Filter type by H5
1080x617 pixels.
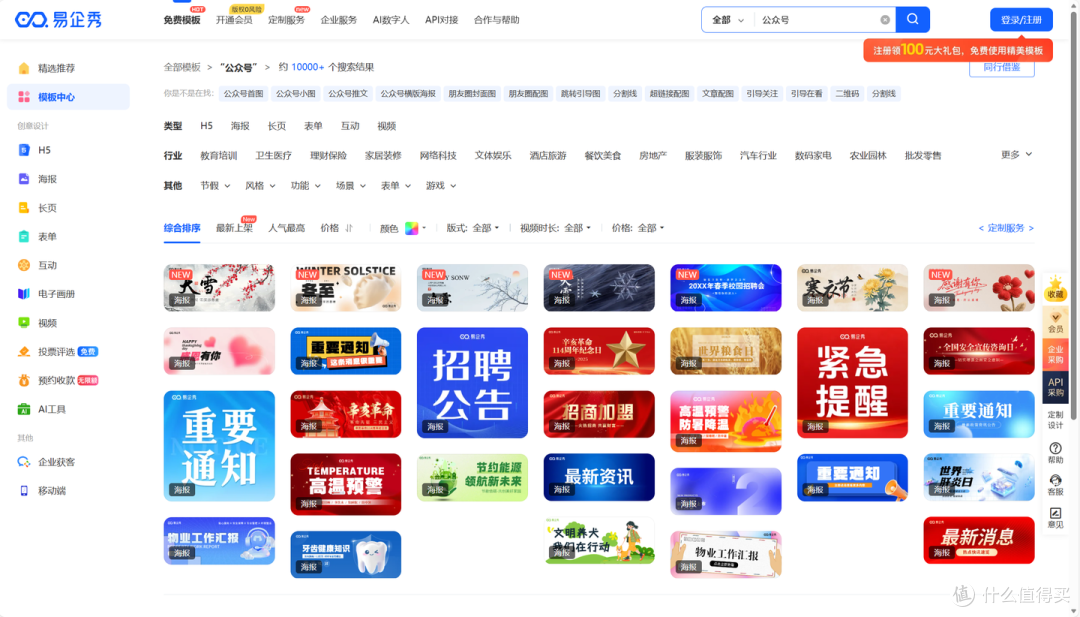click(207, 126)
